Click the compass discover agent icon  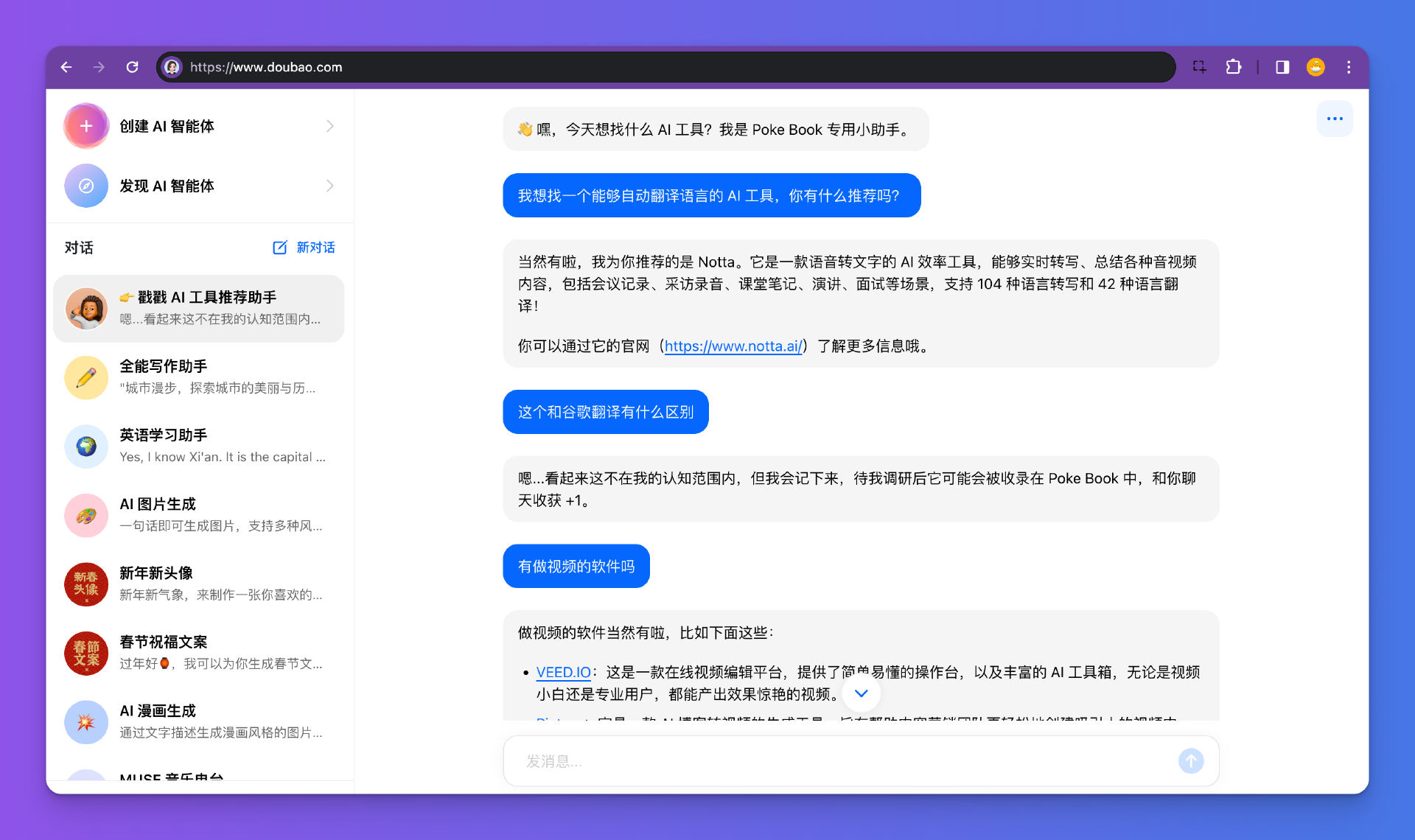[86, 186]
